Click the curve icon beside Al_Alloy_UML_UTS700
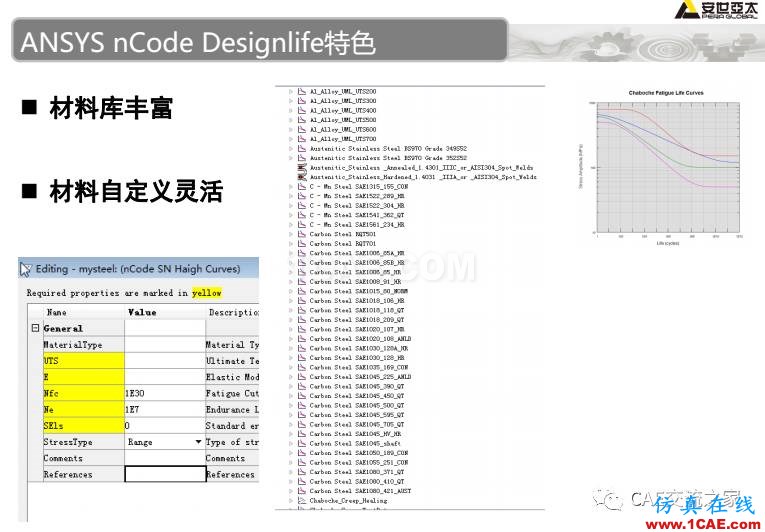This screenshot has height=532, width=765. [302, 139]
